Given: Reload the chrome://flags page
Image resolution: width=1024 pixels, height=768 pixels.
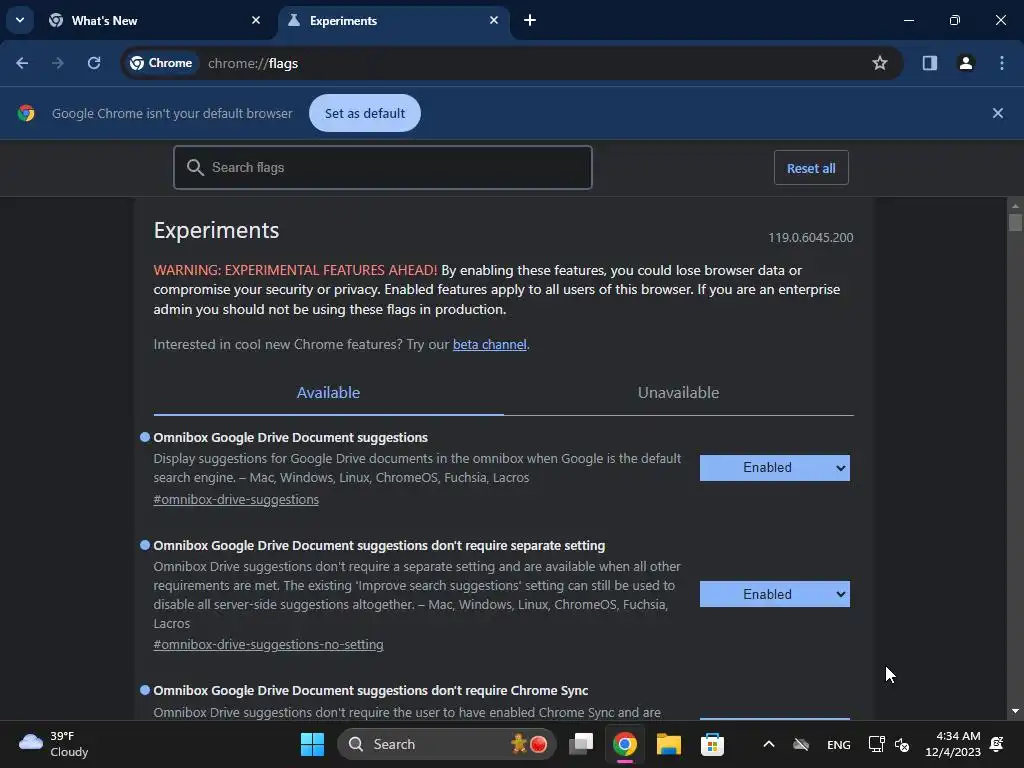Looking at the screenshot, I should 94,63.
